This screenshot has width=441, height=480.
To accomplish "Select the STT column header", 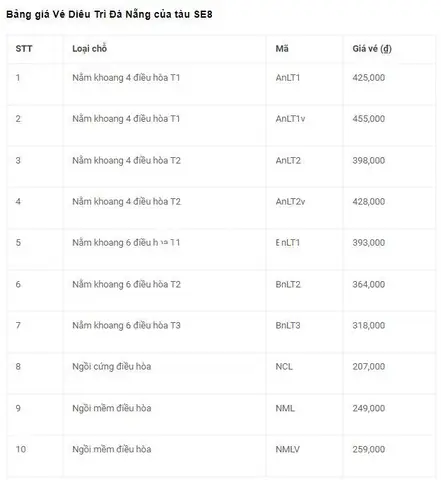I will [24, 49].
